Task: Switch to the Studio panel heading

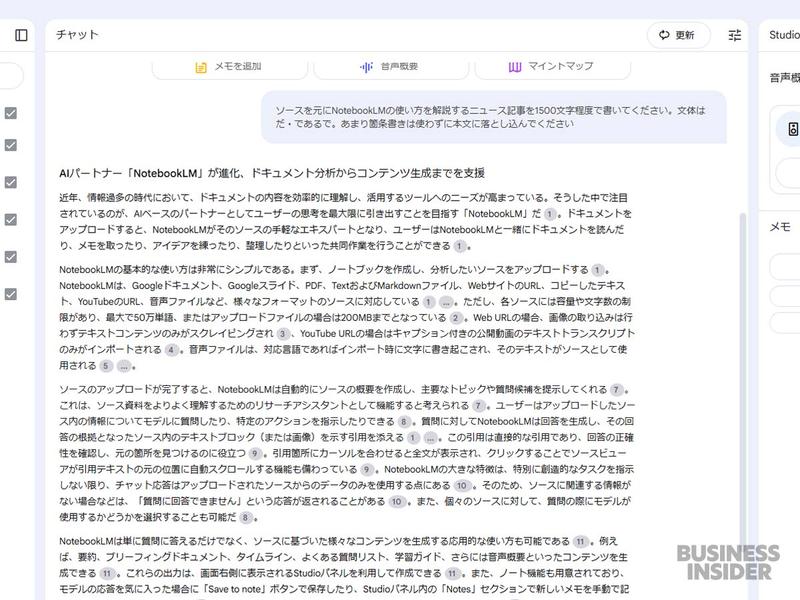Action: tap(784, 35)
